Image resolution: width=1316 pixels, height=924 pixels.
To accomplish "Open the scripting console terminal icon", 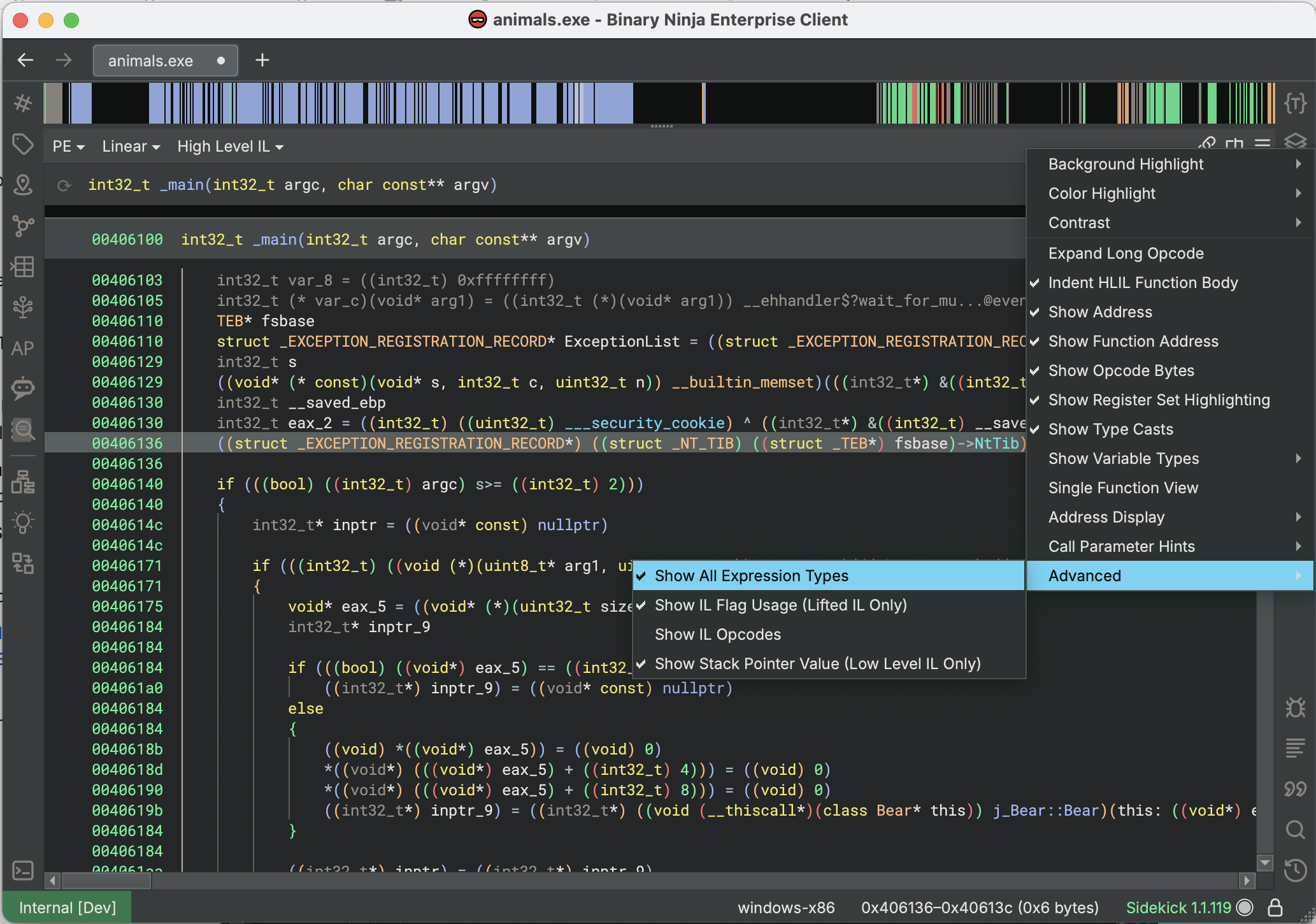I will pos(23,870).
